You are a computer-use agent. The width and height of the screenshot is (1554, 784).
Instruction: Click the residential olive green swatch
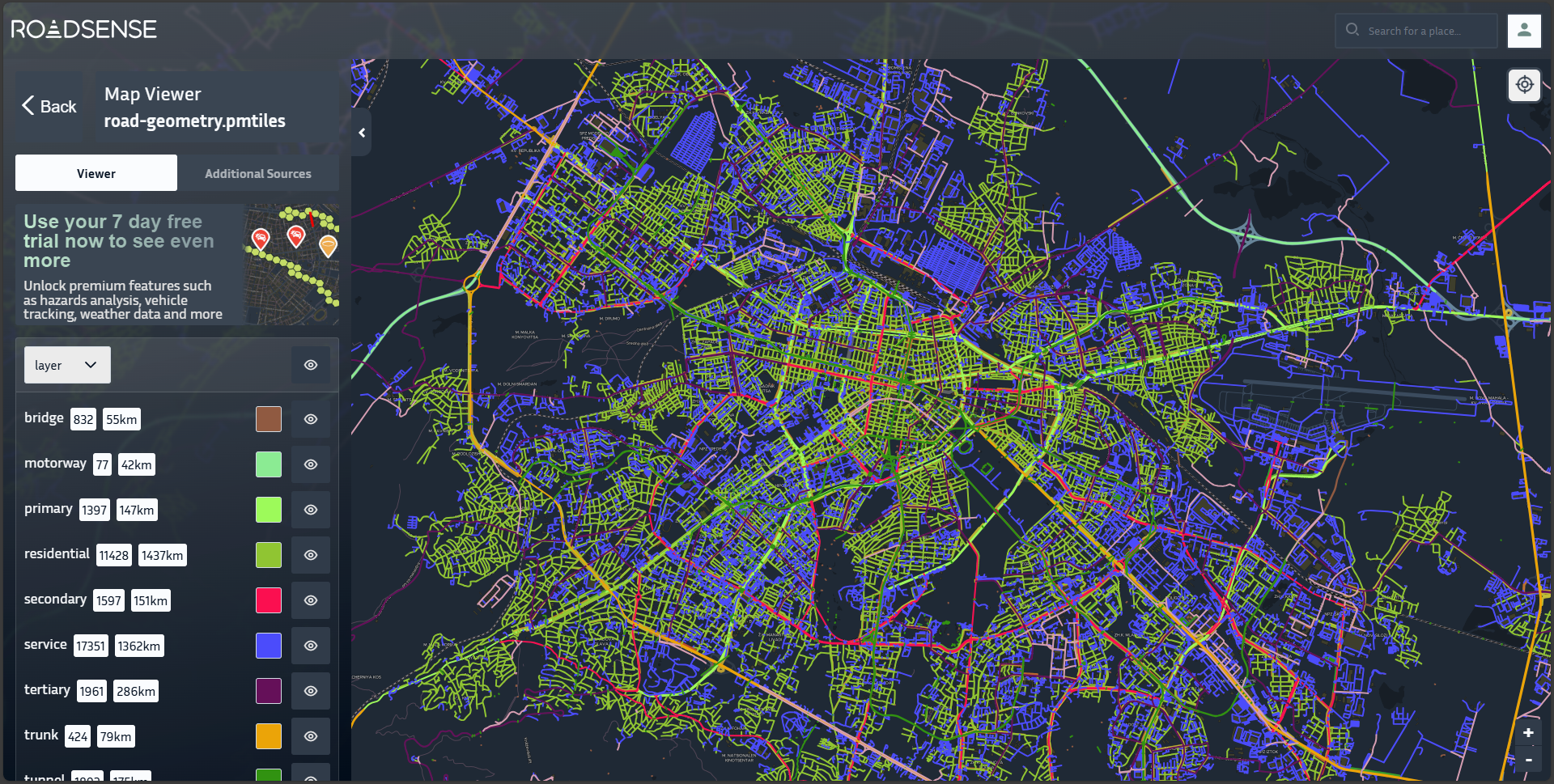(269, 555)
